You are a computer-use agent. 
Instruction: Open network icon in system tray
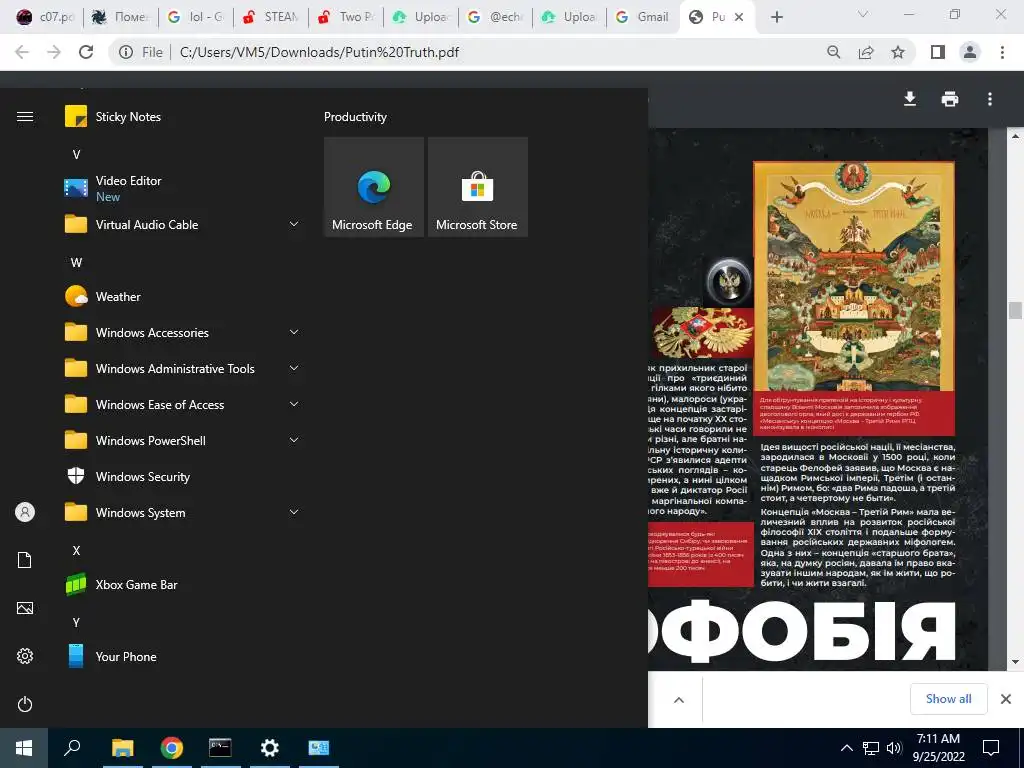pos(871,748)
